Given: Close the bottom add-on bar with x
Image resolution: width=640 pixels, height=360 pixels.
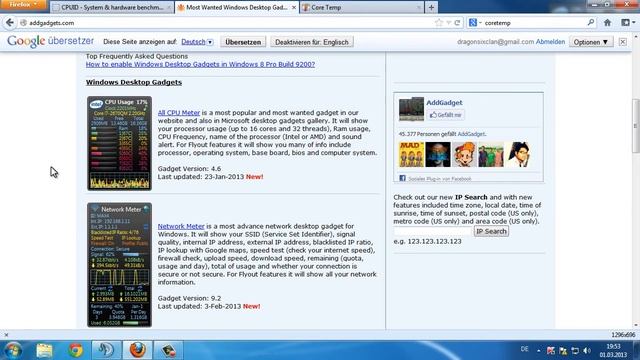Looking at the screenshot, I should coord(6,335).
